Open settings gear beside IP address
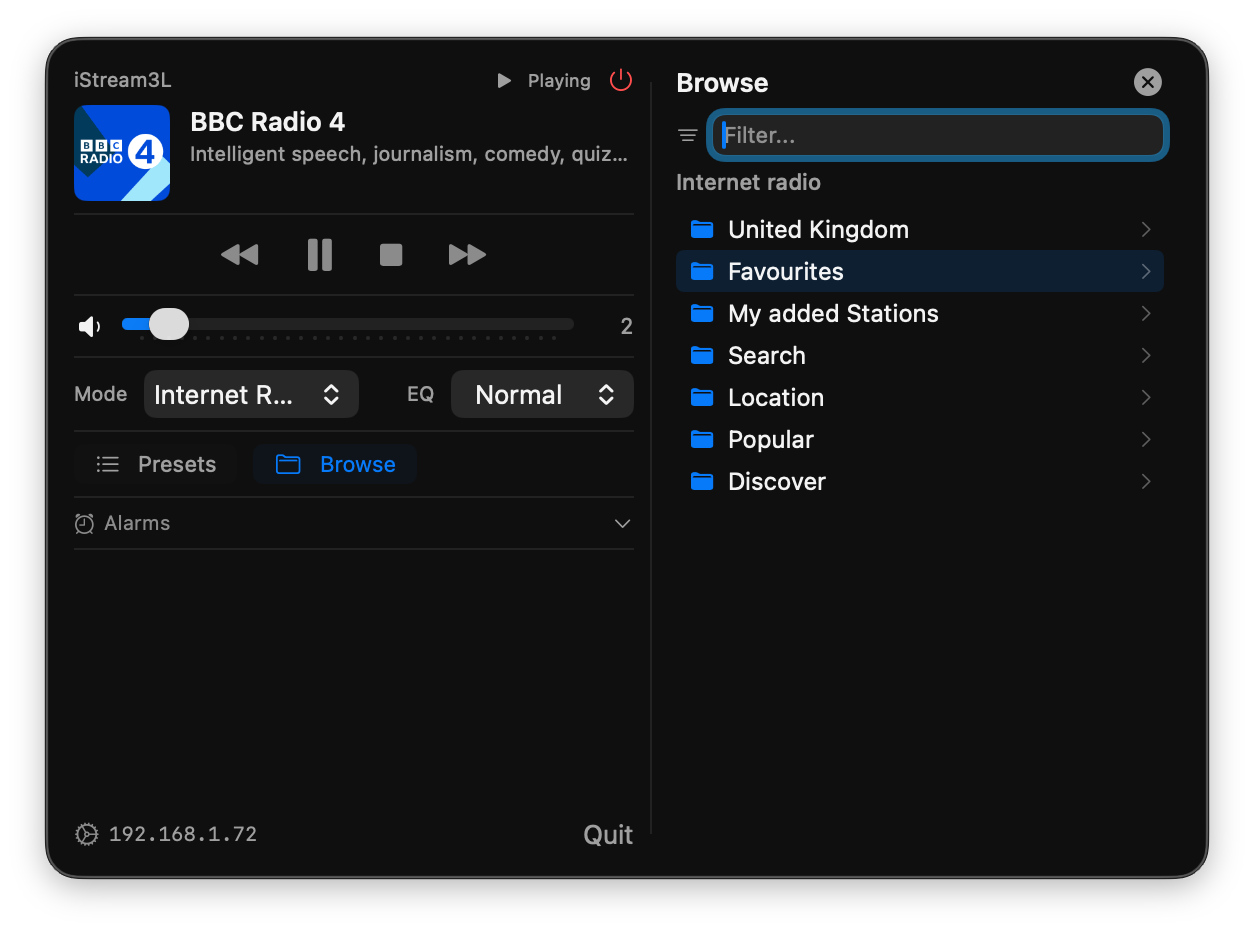The width and height of the screenshot is (1254, 932). coord(87,834)
